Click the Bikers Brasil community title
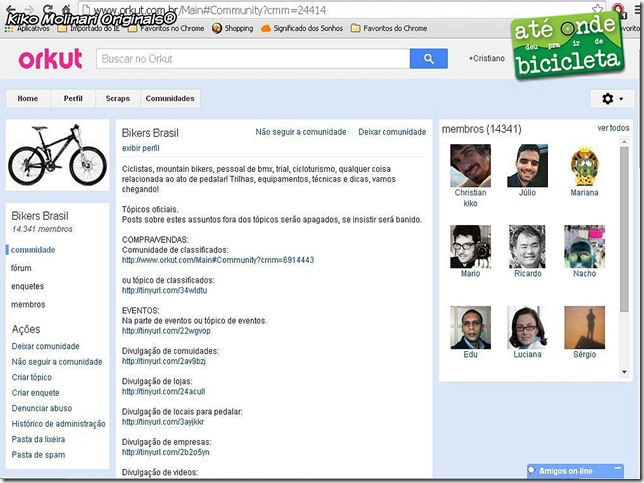This screenshot has height=483, width=644. tap(150, 133)
